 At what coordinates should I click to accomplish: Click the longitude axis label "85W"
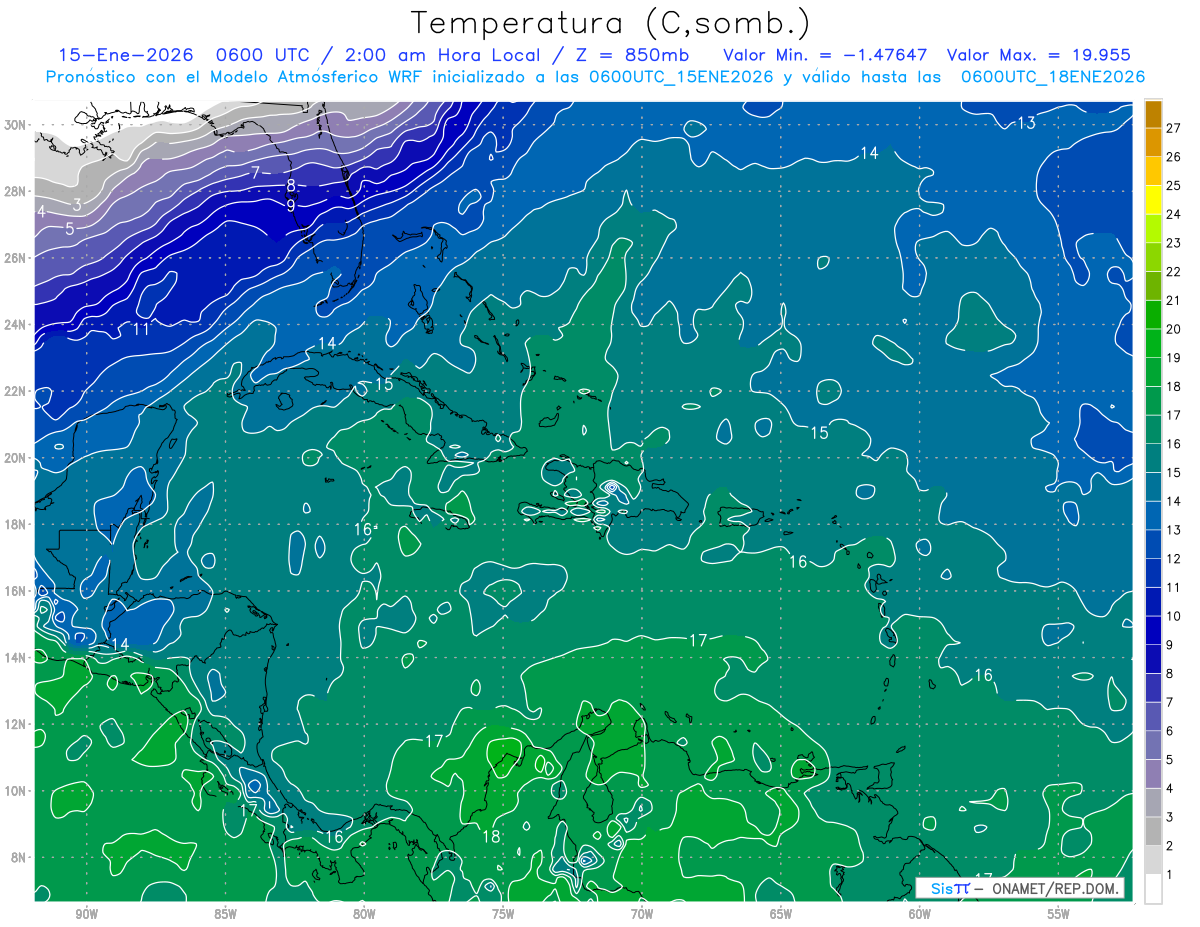[225, 914]
